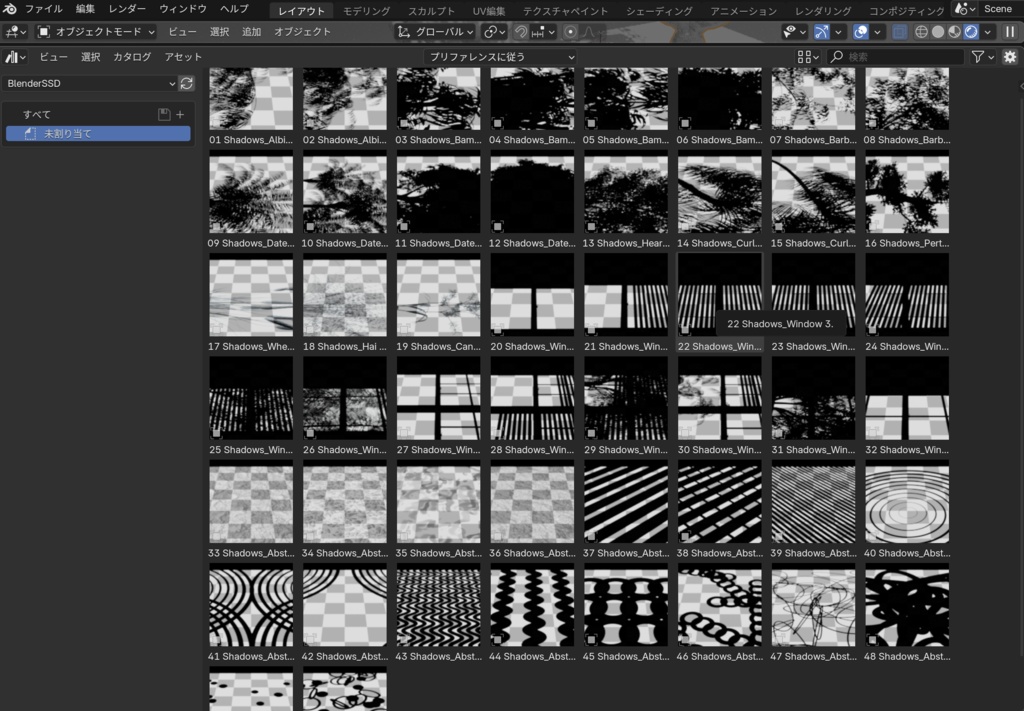Toggle X-Ray mode in viewport header
Image resolution: width=1024 pixels, height=711 pixels.
pyautogui.click(x=898, y=32)
